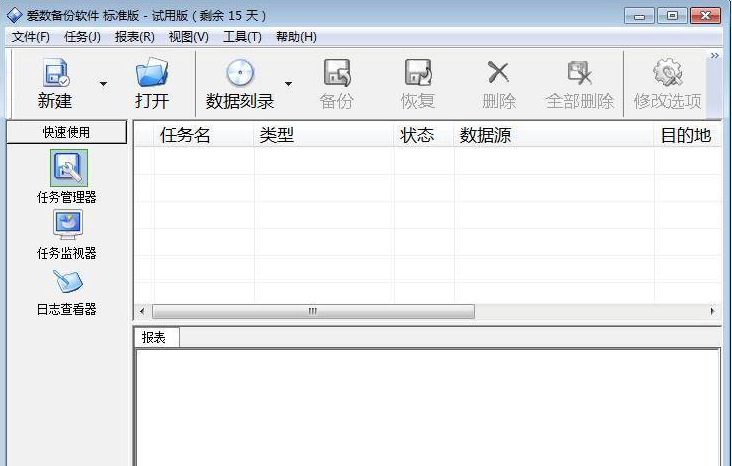Select the 任务管理器 sidebar icon
The width and height of the screenshot is (732, 466).
coord(69,168)
